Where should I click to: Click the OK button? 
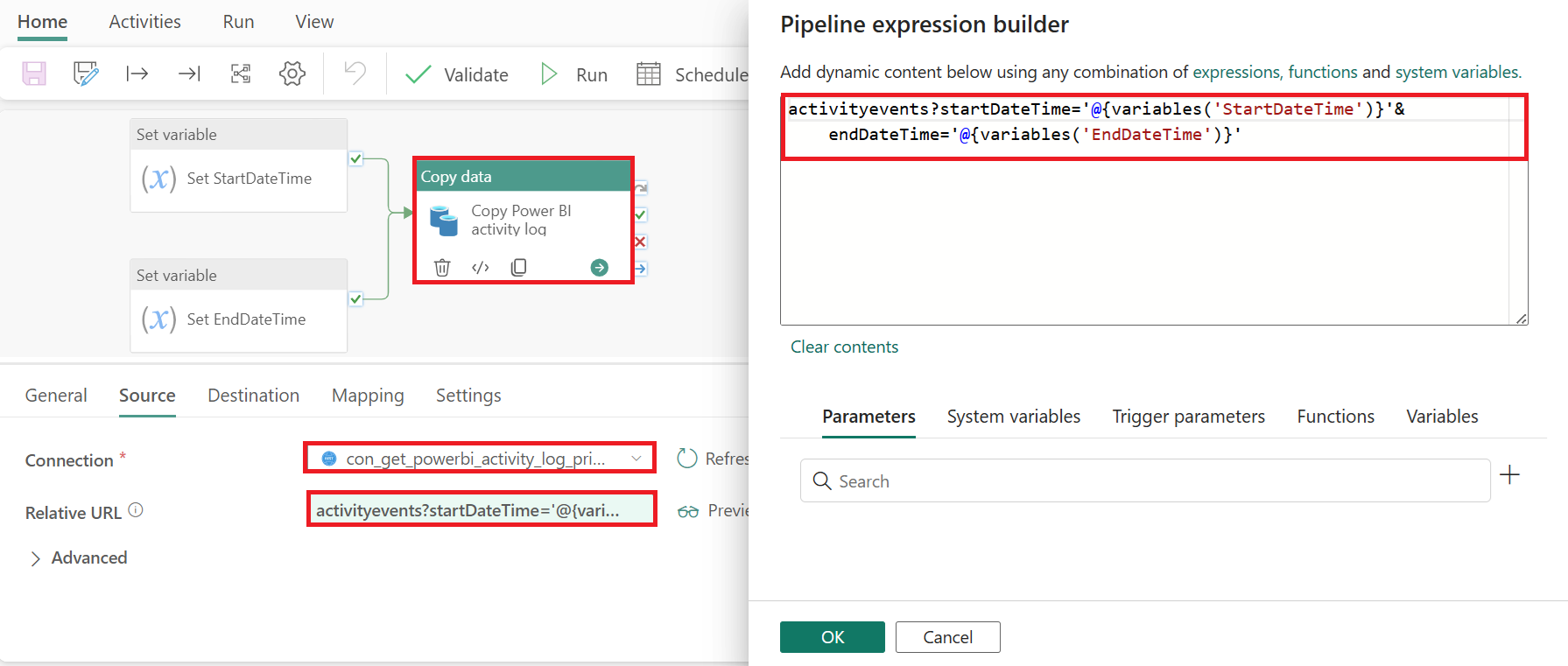(833, 637)
